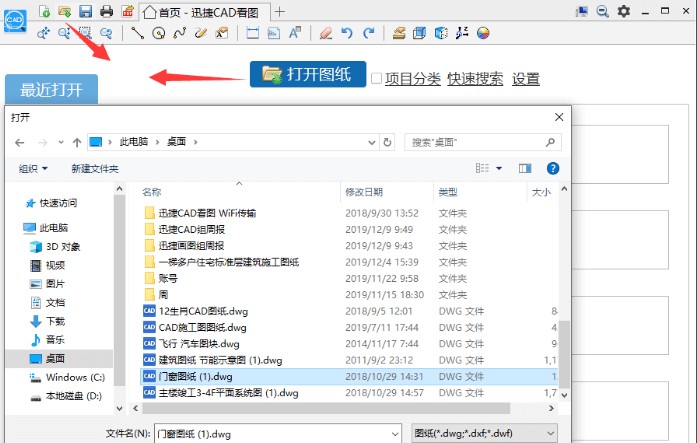This screenshot has width=697, height=443.
Task: Click the color wheel background icon
Action: click(x=483, y=33)
